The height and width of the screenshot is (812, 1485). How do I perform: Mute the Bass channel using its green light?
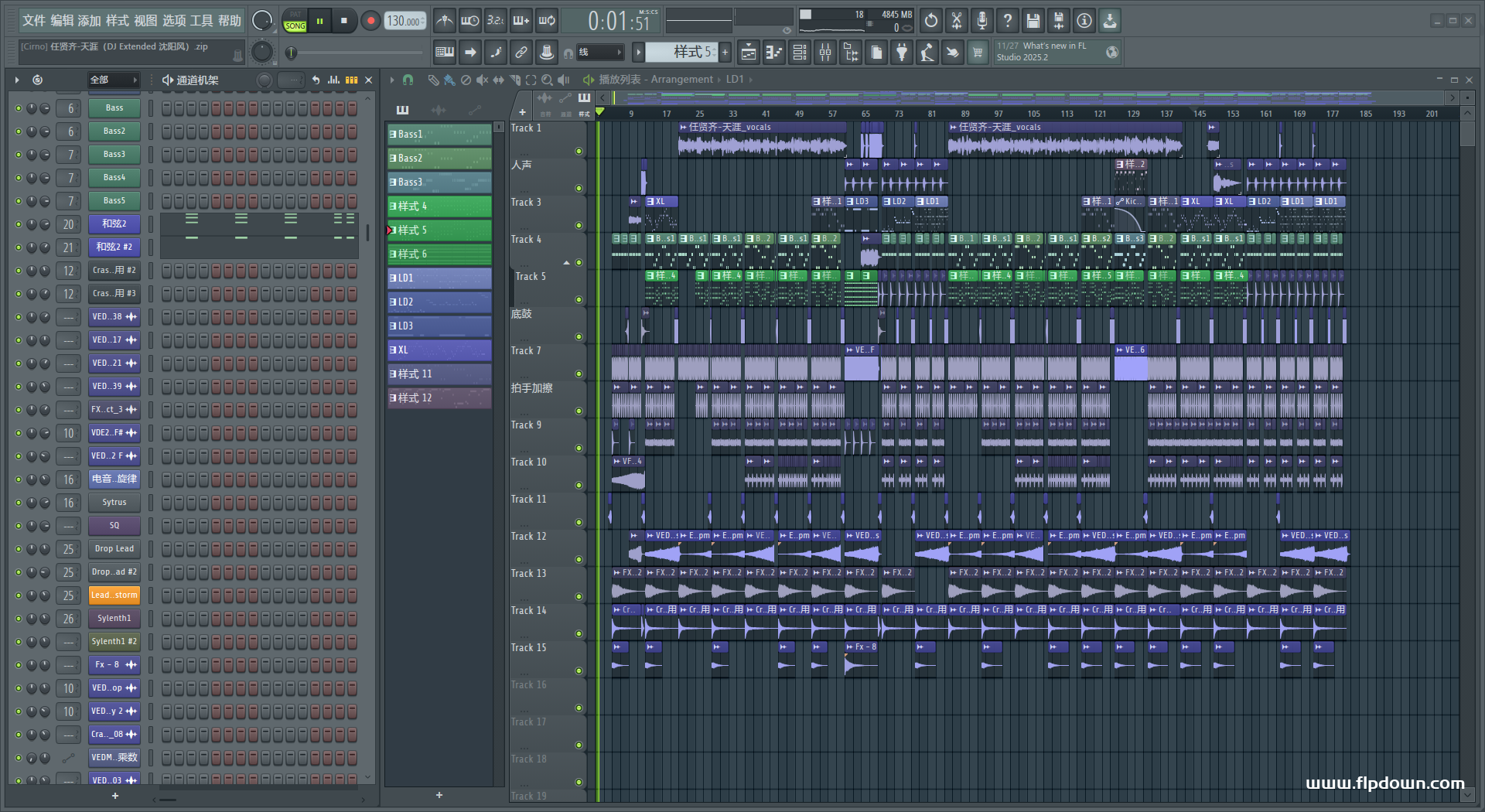(19, 108)
